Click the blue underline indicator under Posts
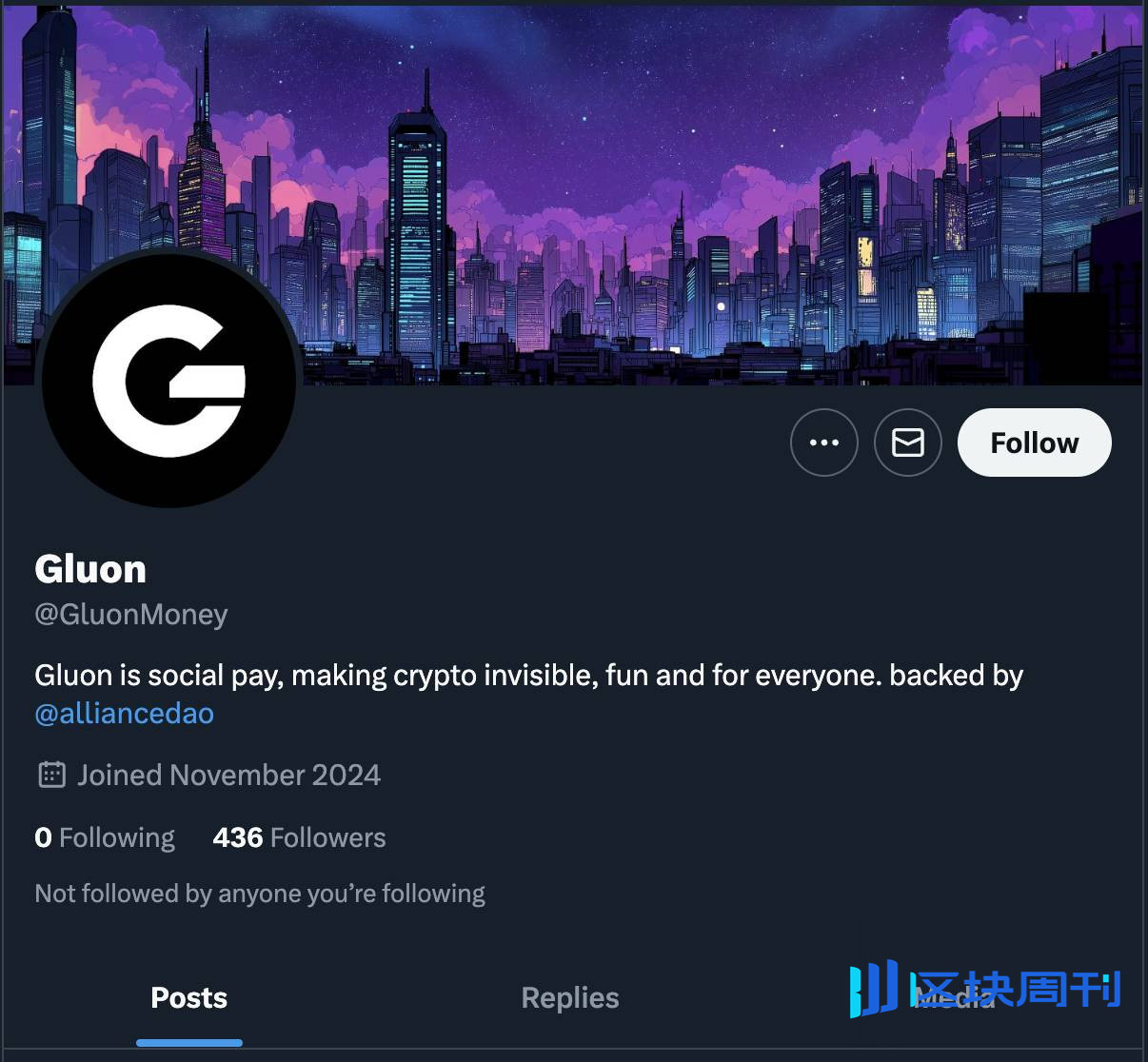This screenshot has width=1148, height=1062. [x=189, y=1043]
